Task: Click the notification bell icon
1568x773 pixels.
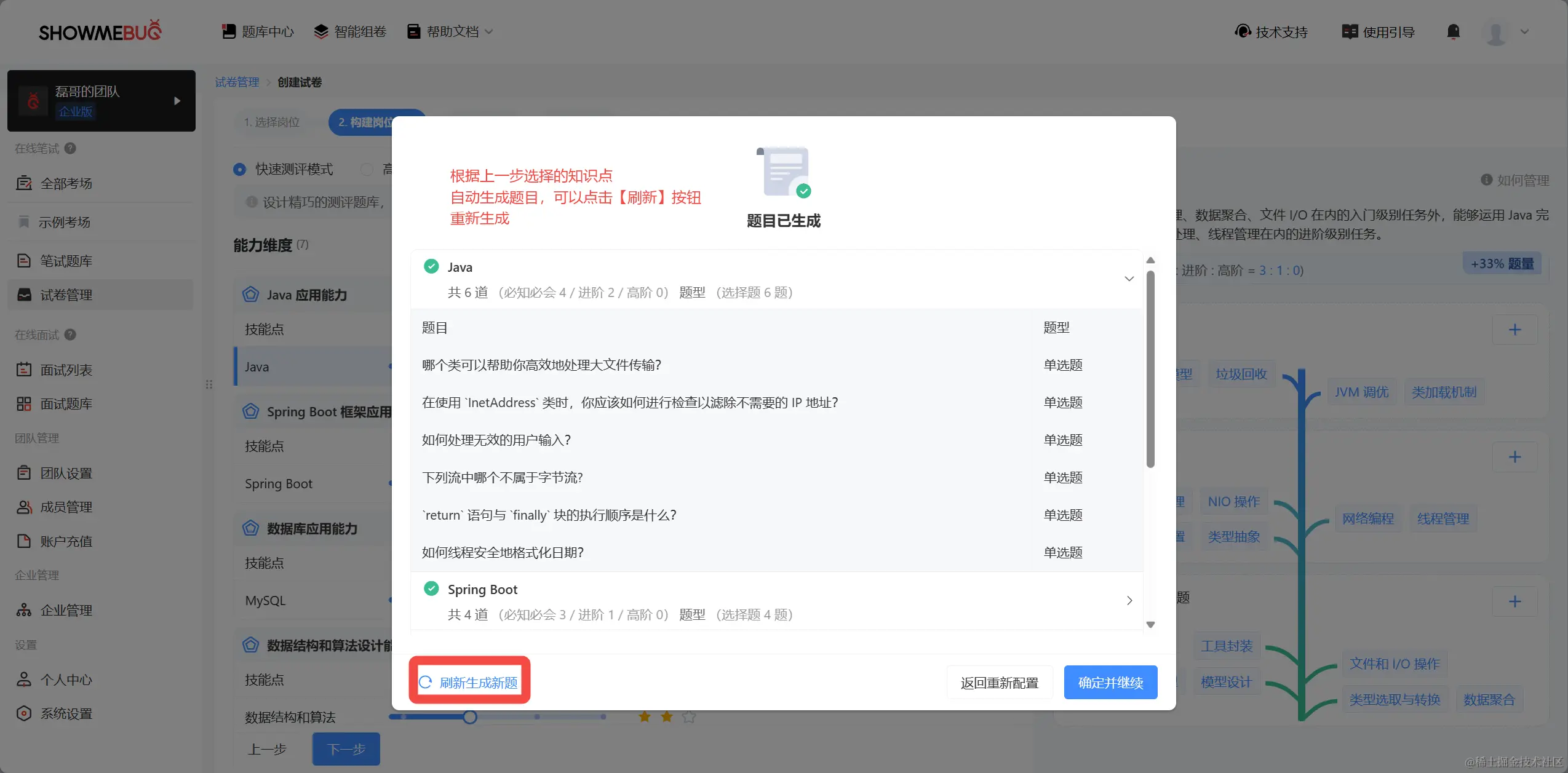Action: click(x=1453, y=31)
